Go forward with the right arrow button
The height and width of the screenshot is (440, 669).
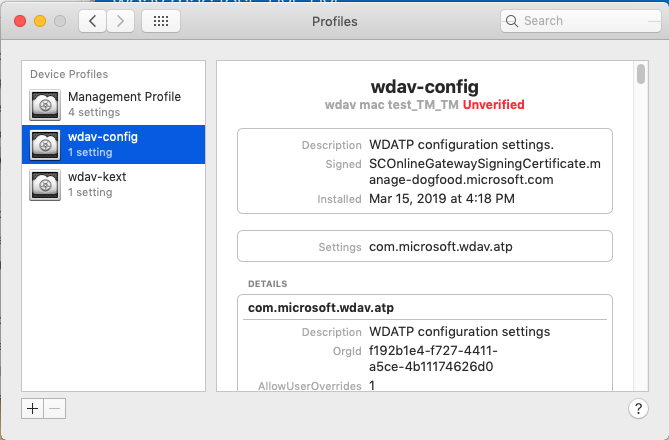(x=120, y=21)
